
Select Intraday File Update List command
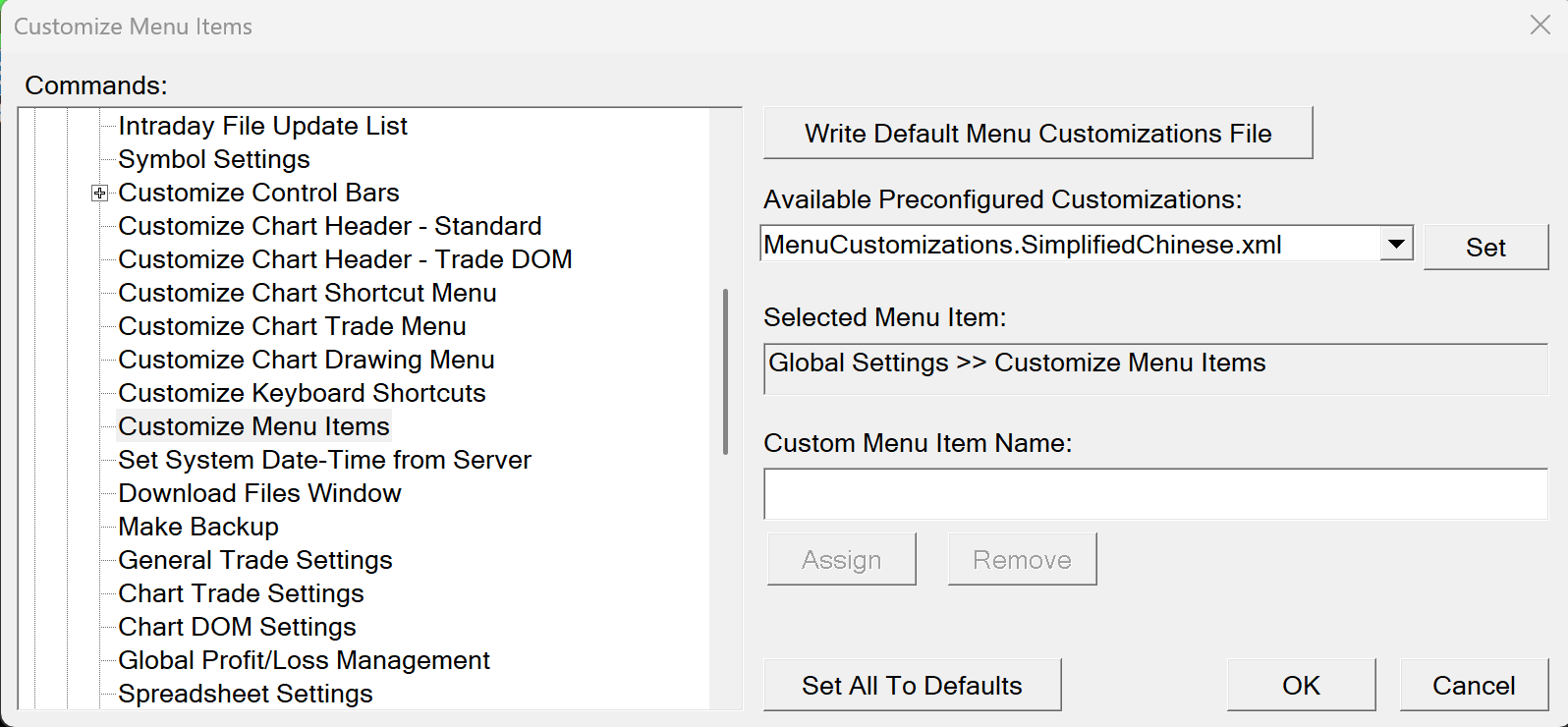click(262, 127)
